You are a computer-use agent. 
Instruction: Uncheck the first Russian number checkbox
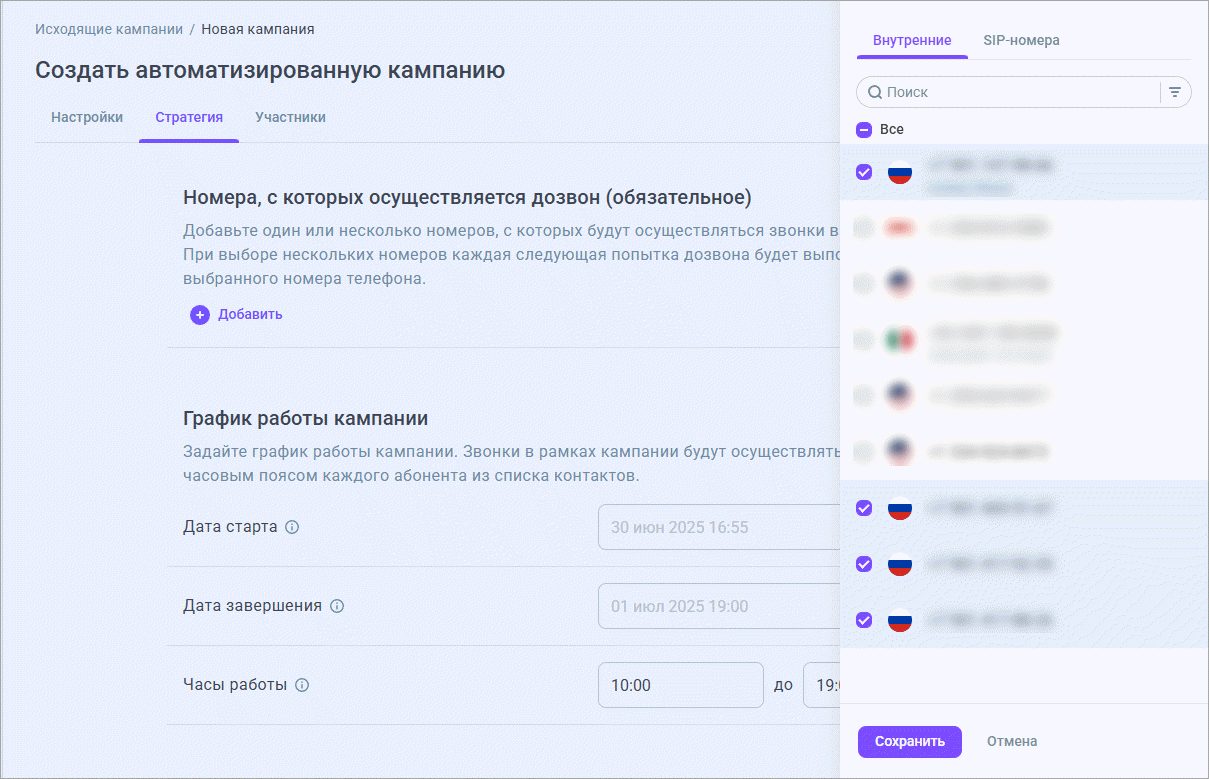(x=865, y=172)
